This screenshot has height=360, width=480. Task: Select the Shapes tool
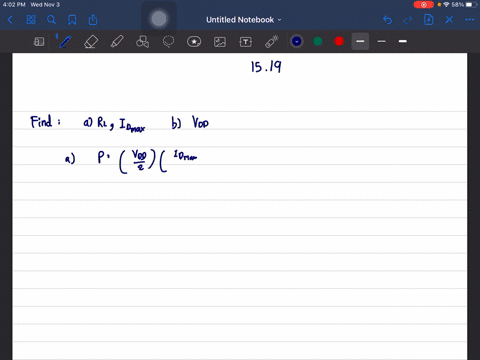(142, 42)
